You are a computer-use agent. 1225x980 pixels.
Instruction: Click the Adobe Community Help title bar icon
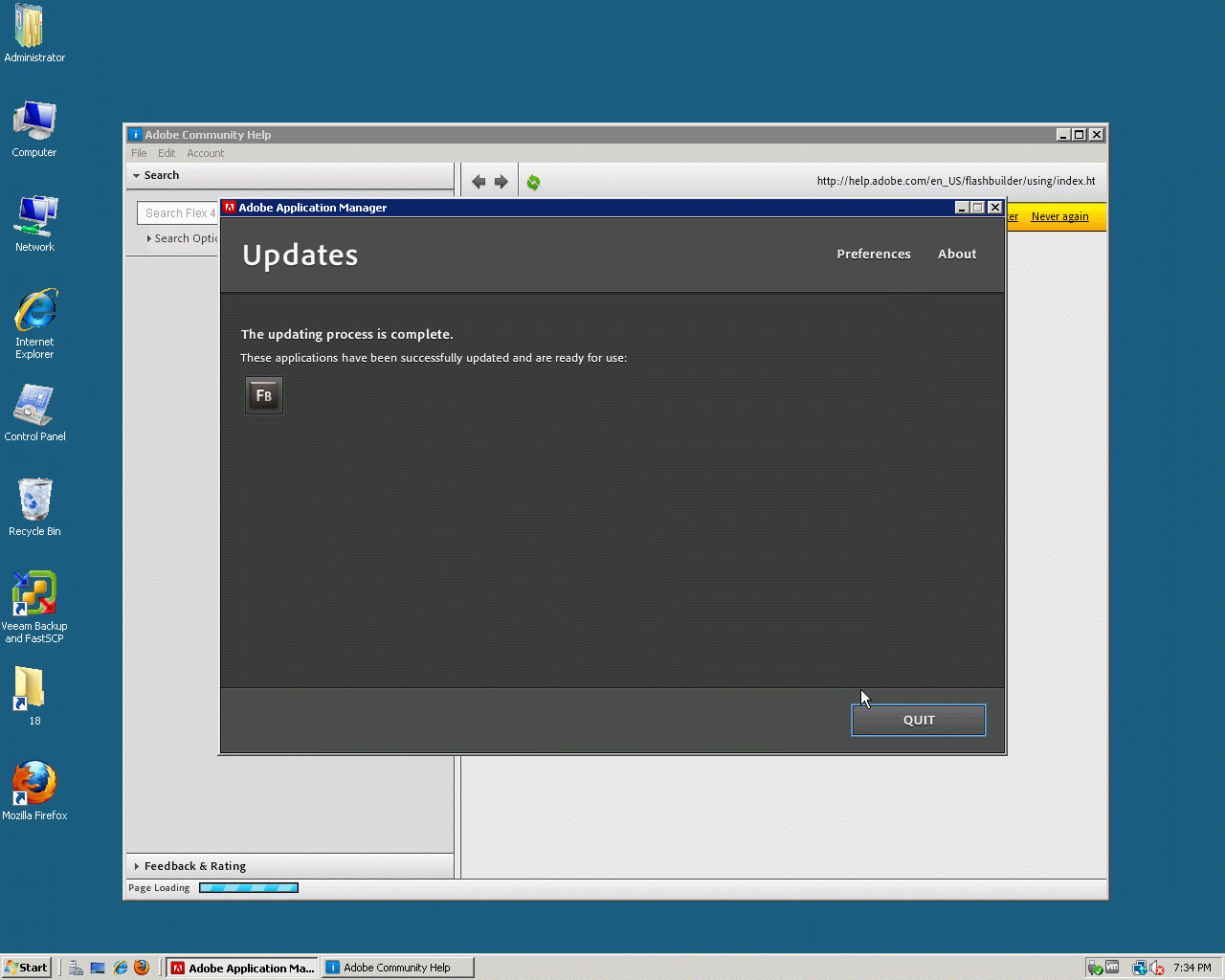pyautogui.click(x=135, y=135)
